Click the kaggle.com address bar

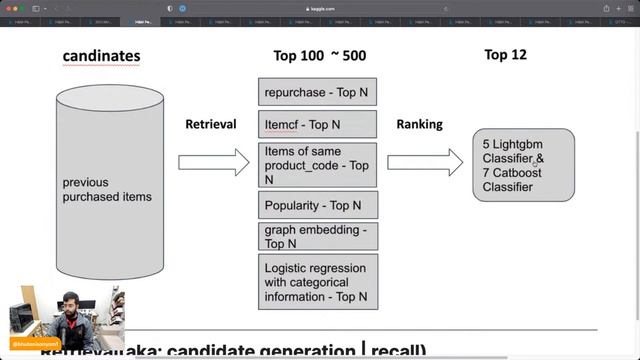tap(320, 9)
